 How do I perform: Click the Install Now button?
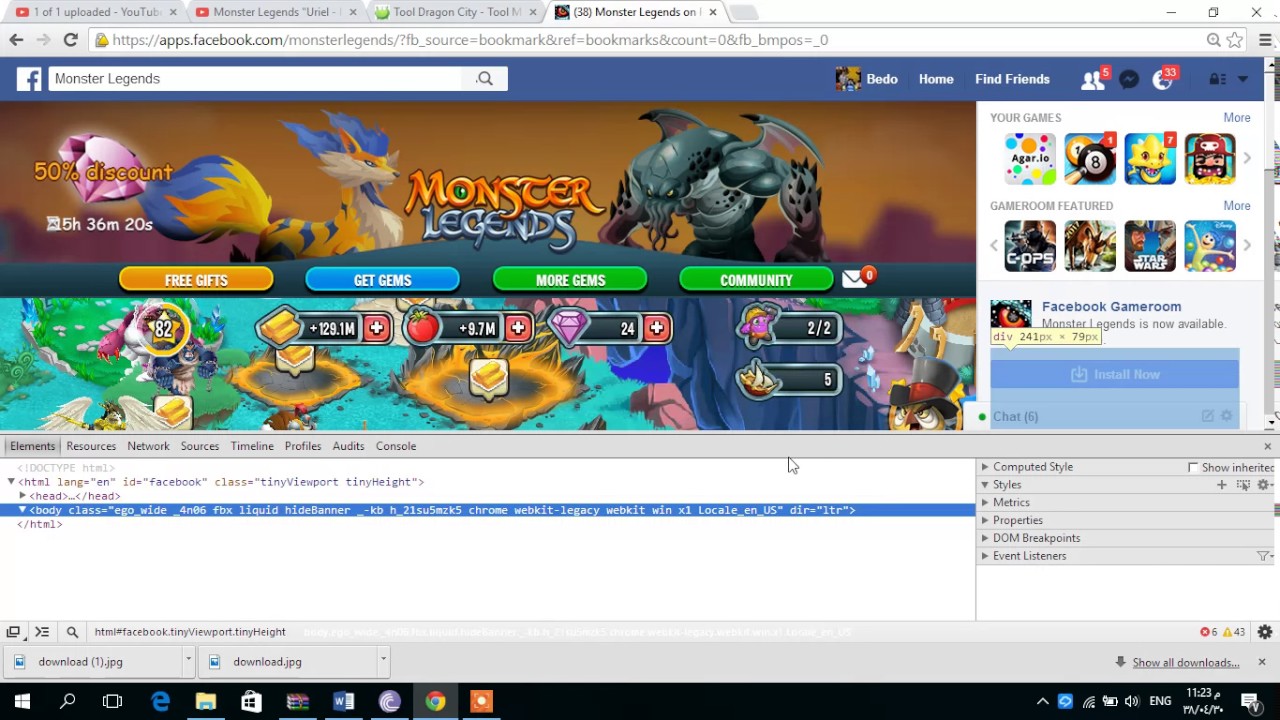(x=1115, y=374)
